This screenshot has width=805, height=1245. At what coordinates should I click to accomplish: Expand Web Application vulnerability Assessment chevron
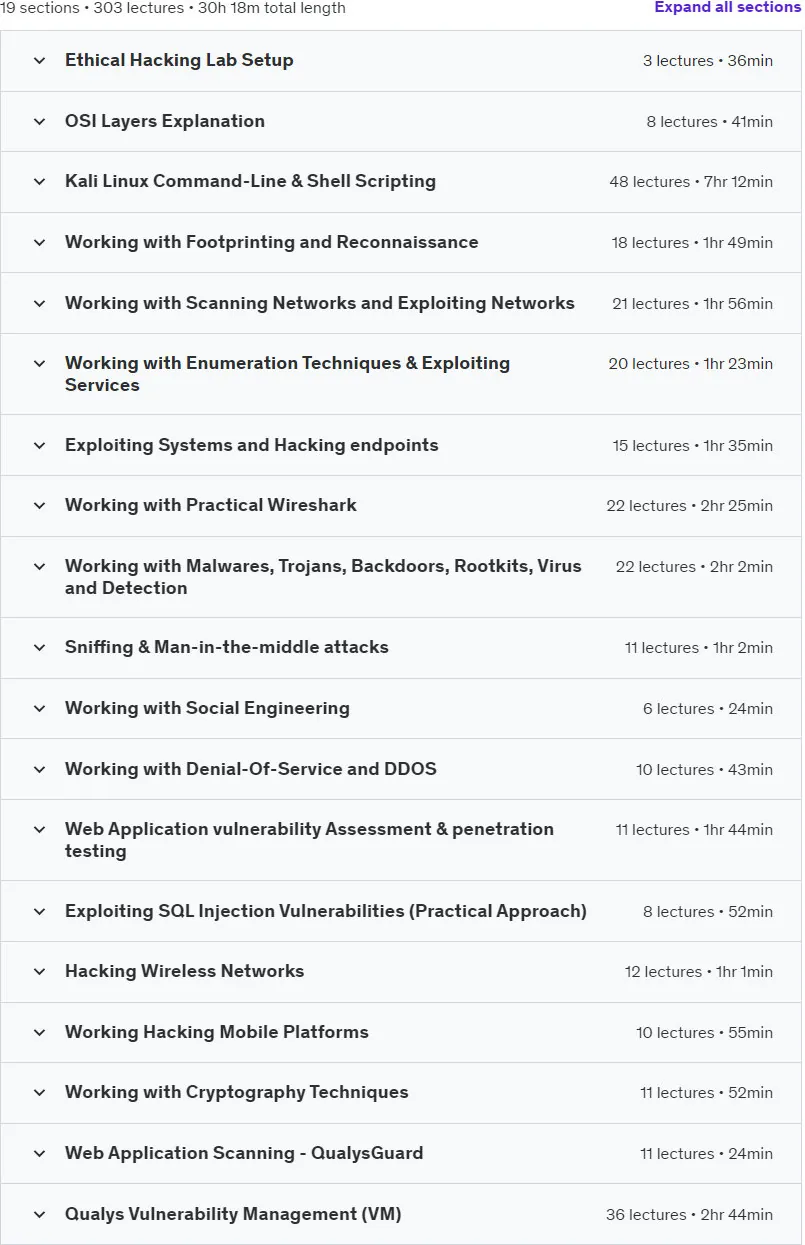[40, 830]
